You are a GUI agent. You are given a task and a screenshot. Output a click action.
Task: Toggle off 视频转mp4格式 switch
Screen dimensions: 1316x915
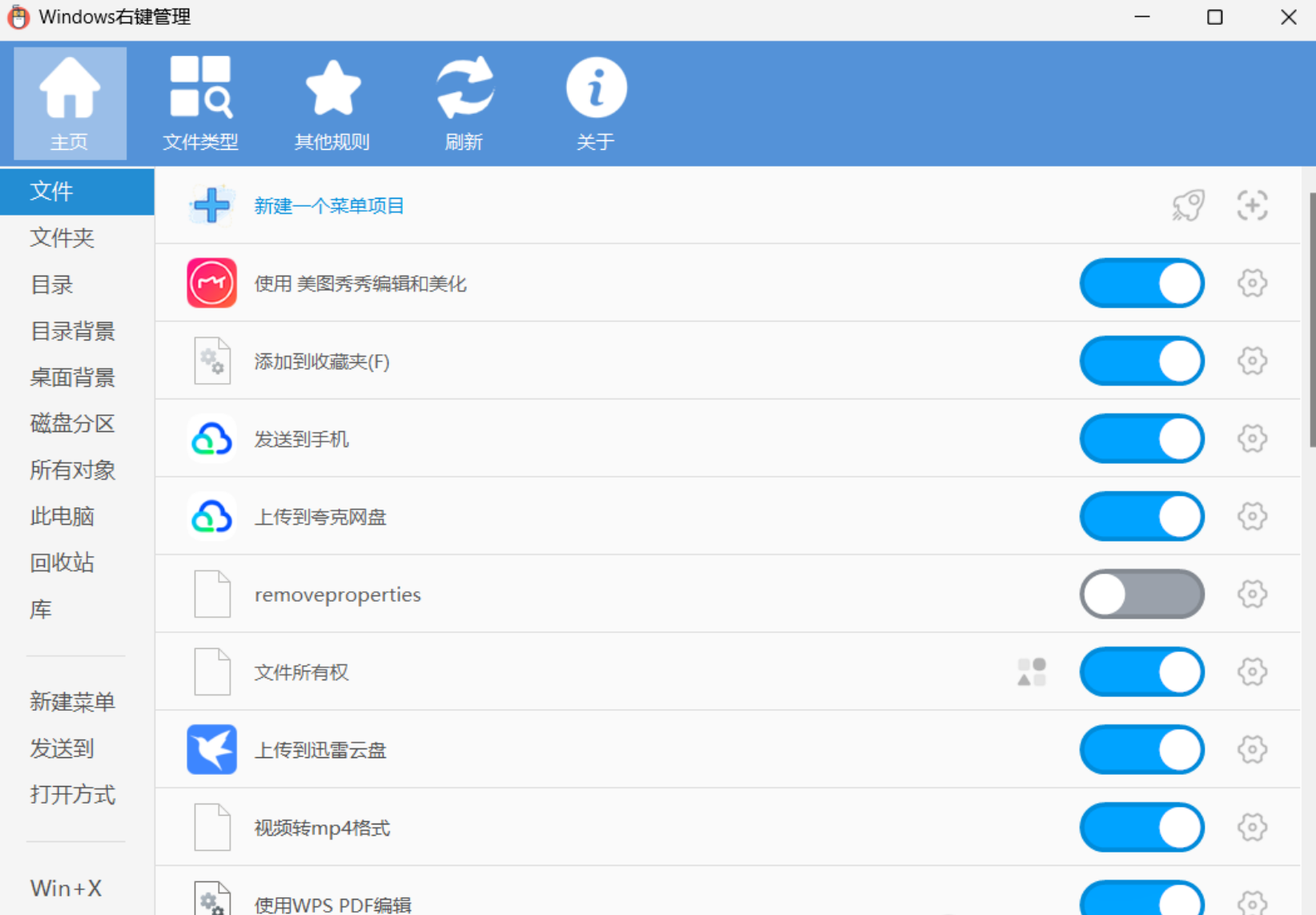(x=1142, y=827)
